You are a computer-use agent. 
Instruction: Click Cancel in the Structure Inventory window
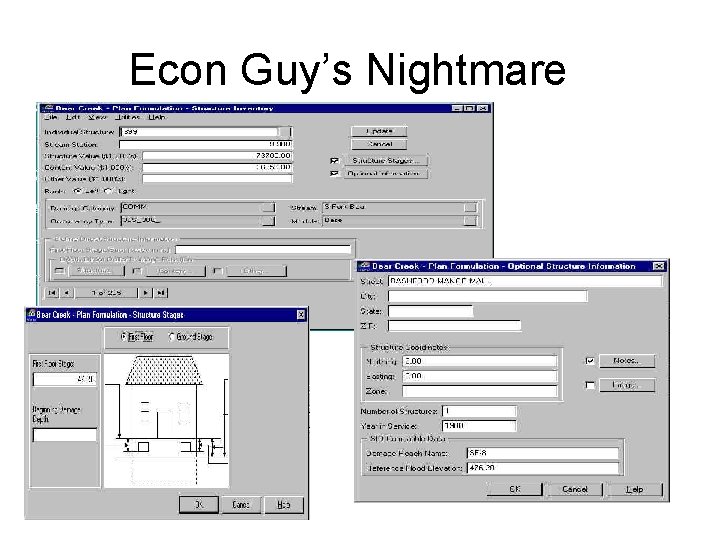pos(379,144)
